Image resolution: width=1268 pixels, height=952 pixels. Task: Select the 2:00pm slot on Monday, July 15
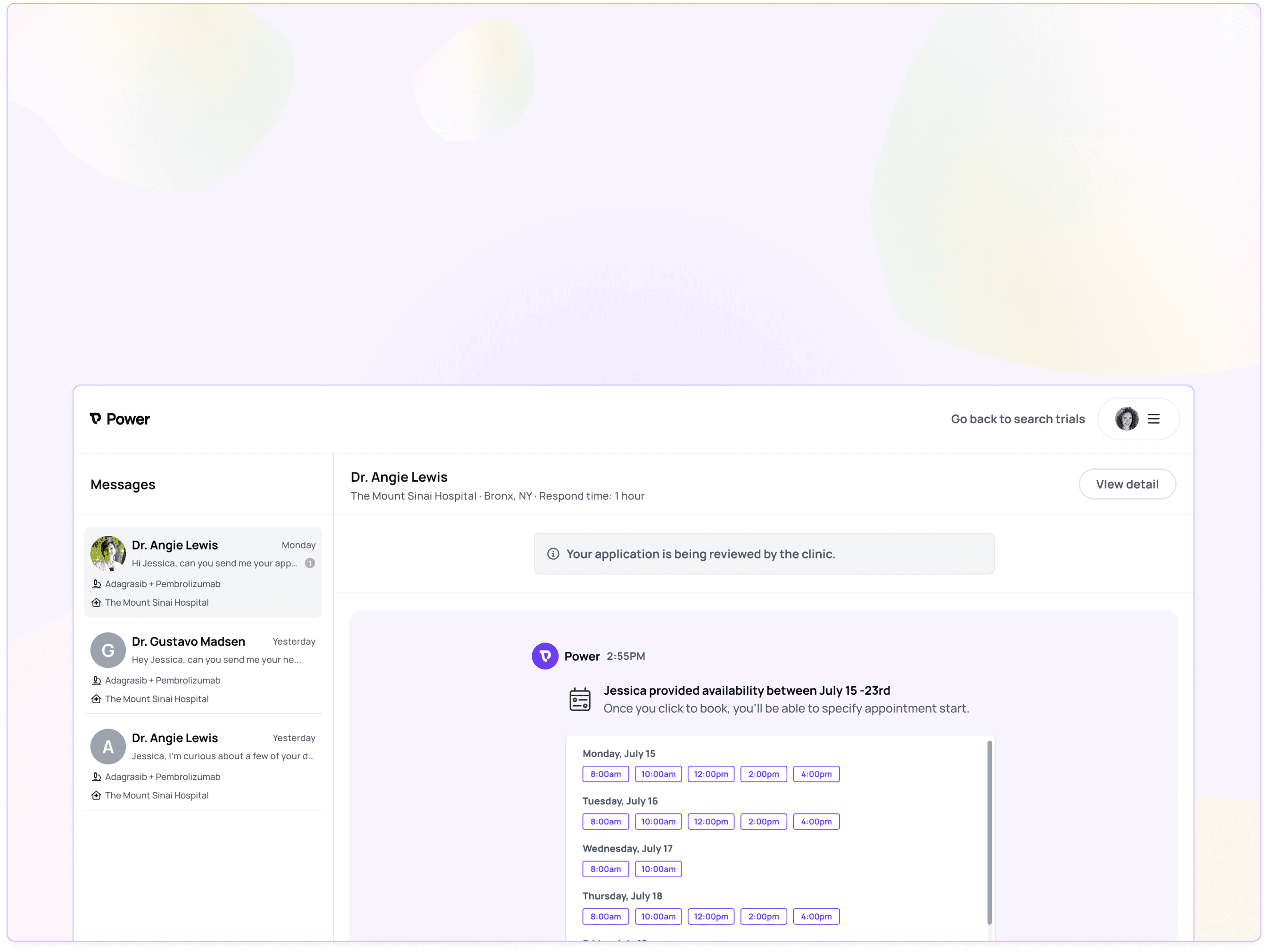point(764,774)
